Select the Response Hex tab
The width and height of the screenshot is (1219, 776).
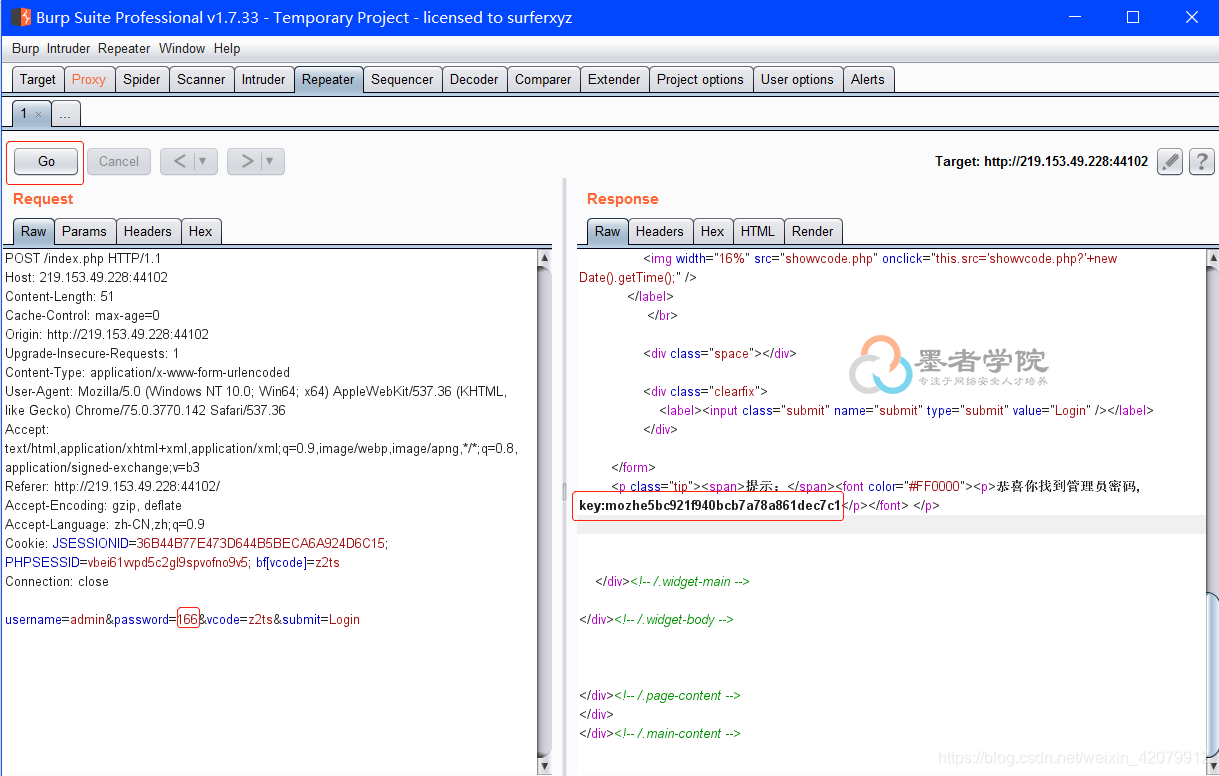pos(713,231)
